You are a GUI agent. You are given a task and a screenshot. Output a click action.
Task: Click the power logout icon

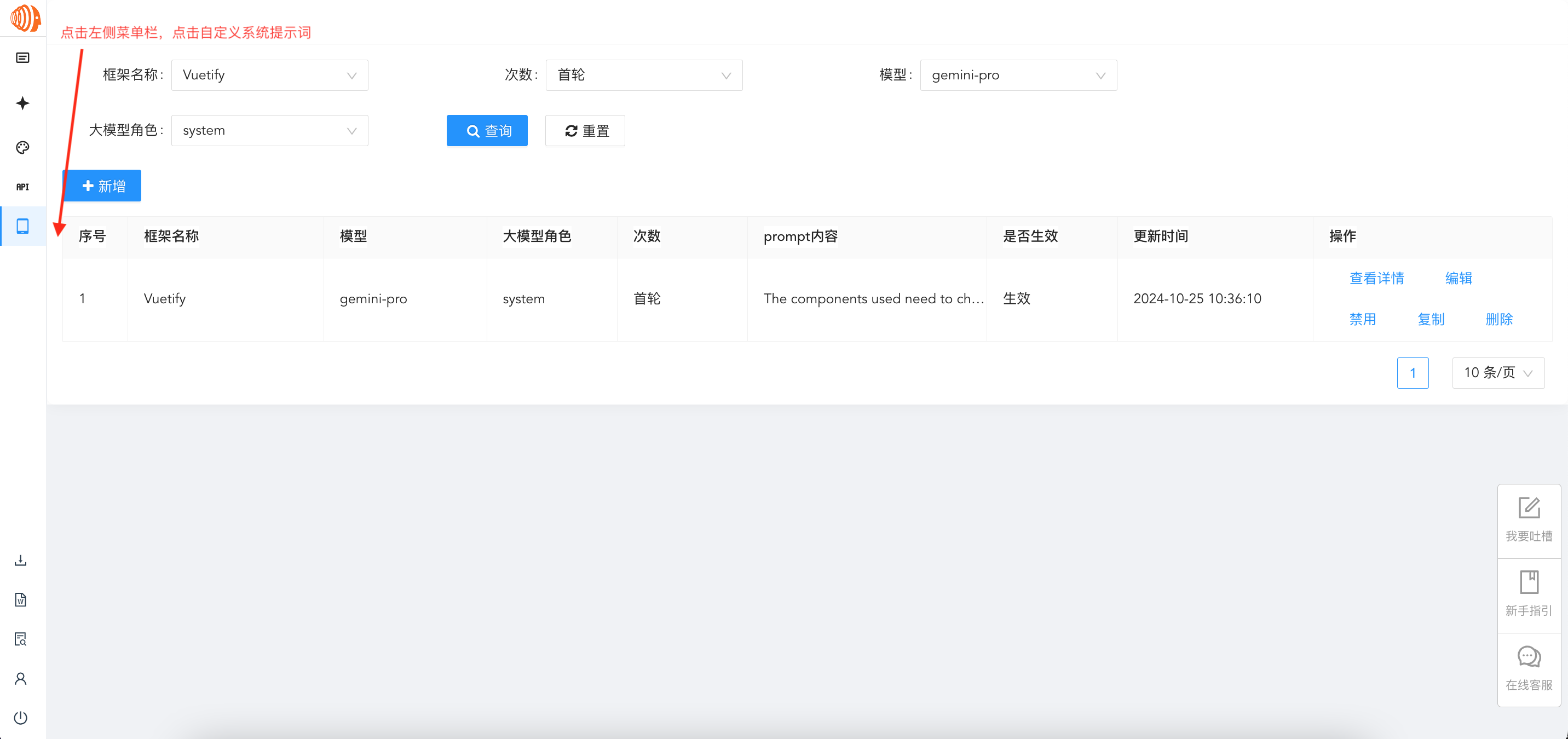tap(21, 717)
